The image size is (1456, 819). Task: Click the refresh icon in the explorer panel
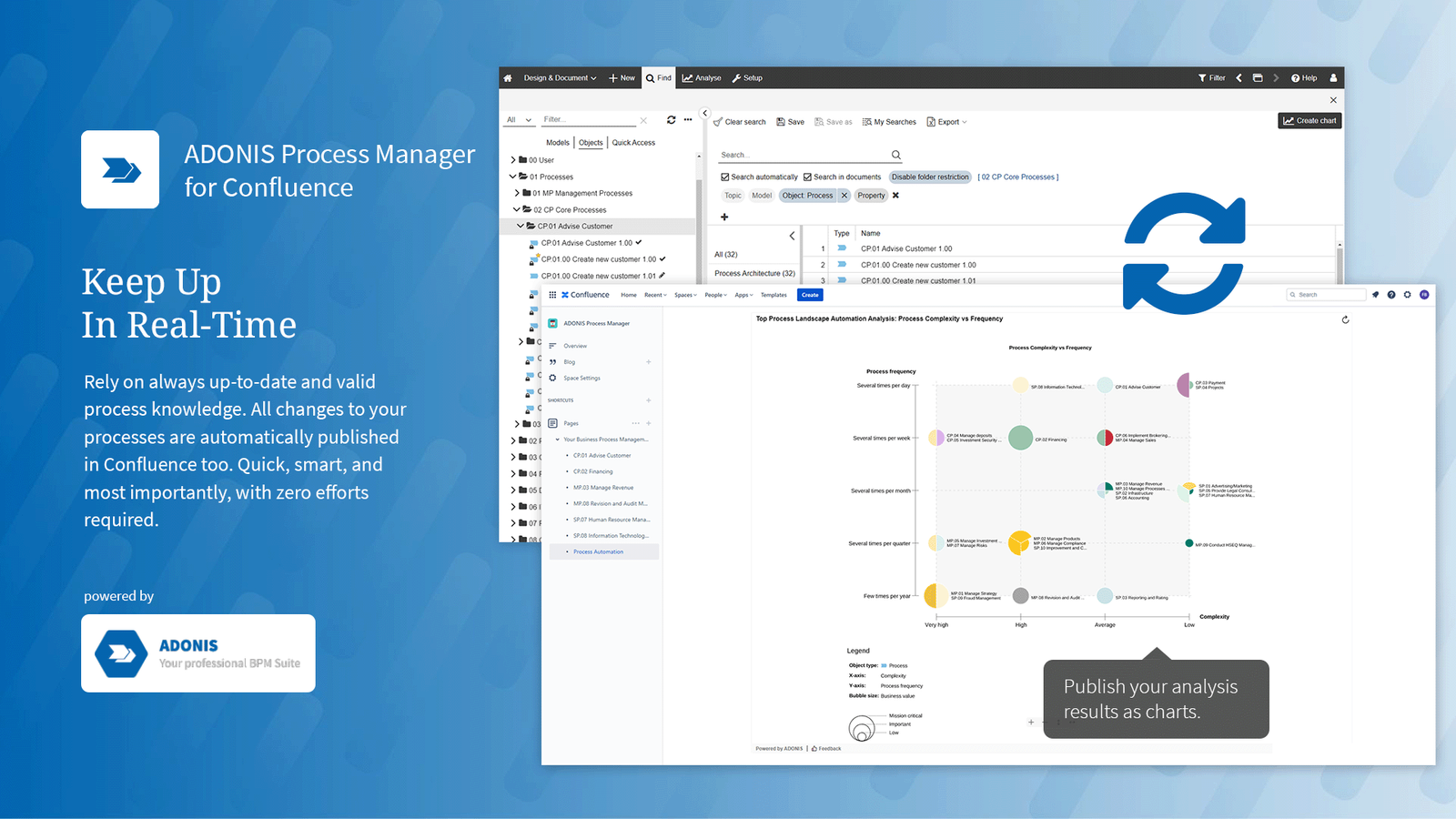(x=671, y=119)
